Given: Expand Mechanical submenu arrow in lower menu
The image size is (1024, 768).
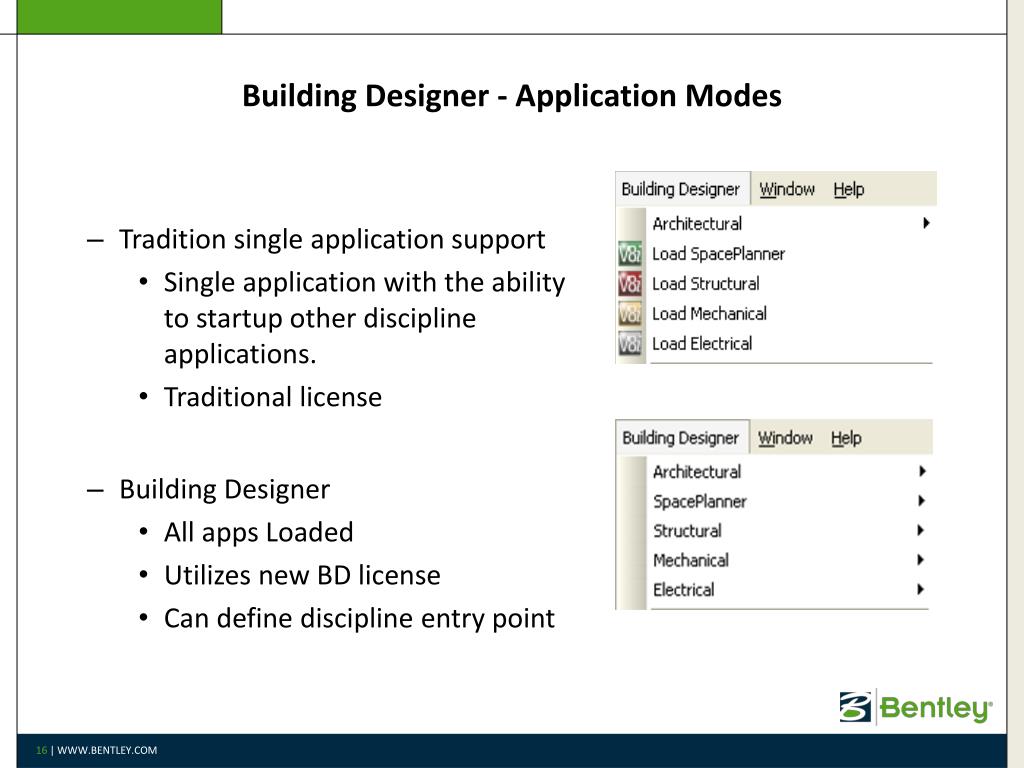Looking at the screenshot, I should pos(921,560).
